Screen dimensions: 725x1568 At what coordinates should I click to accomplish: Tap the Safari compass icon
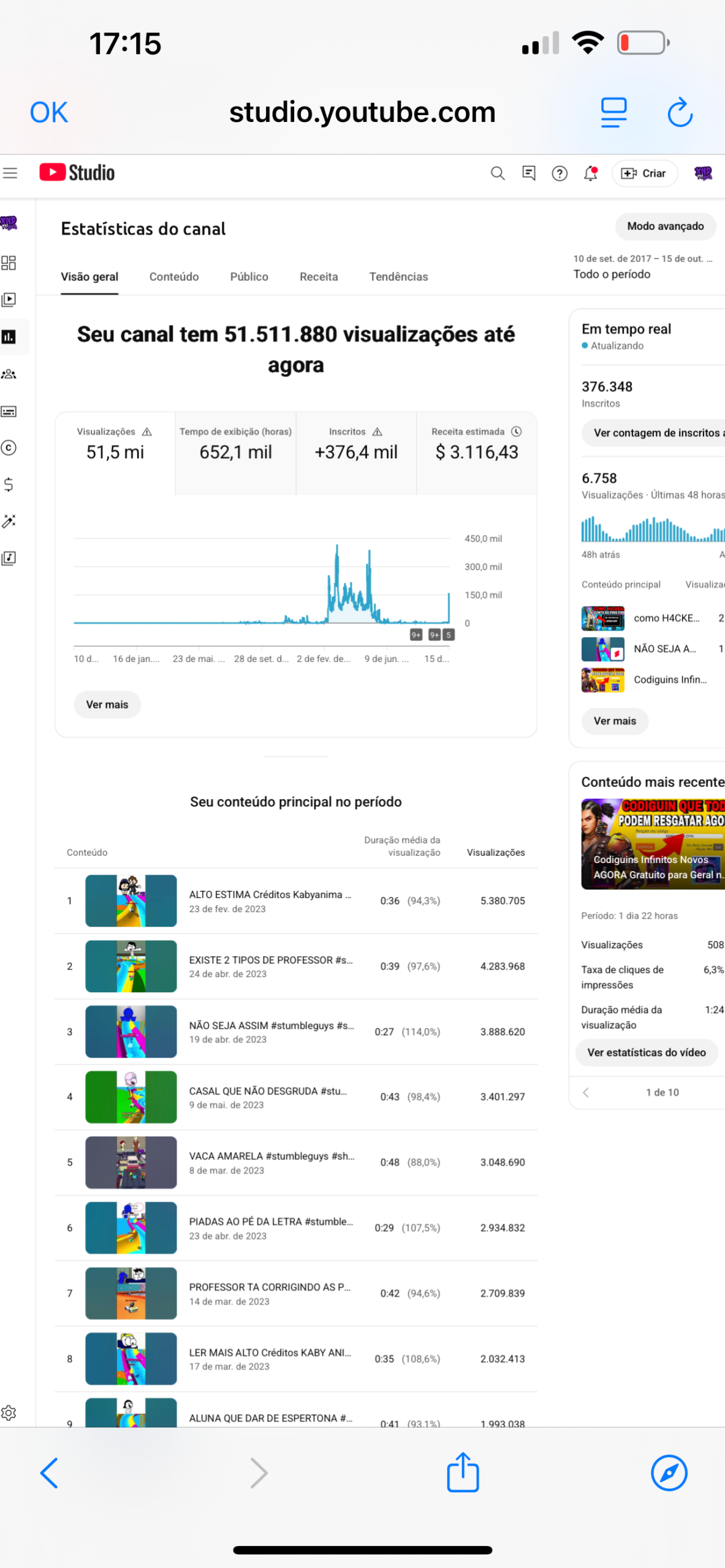pos(669,1473)
